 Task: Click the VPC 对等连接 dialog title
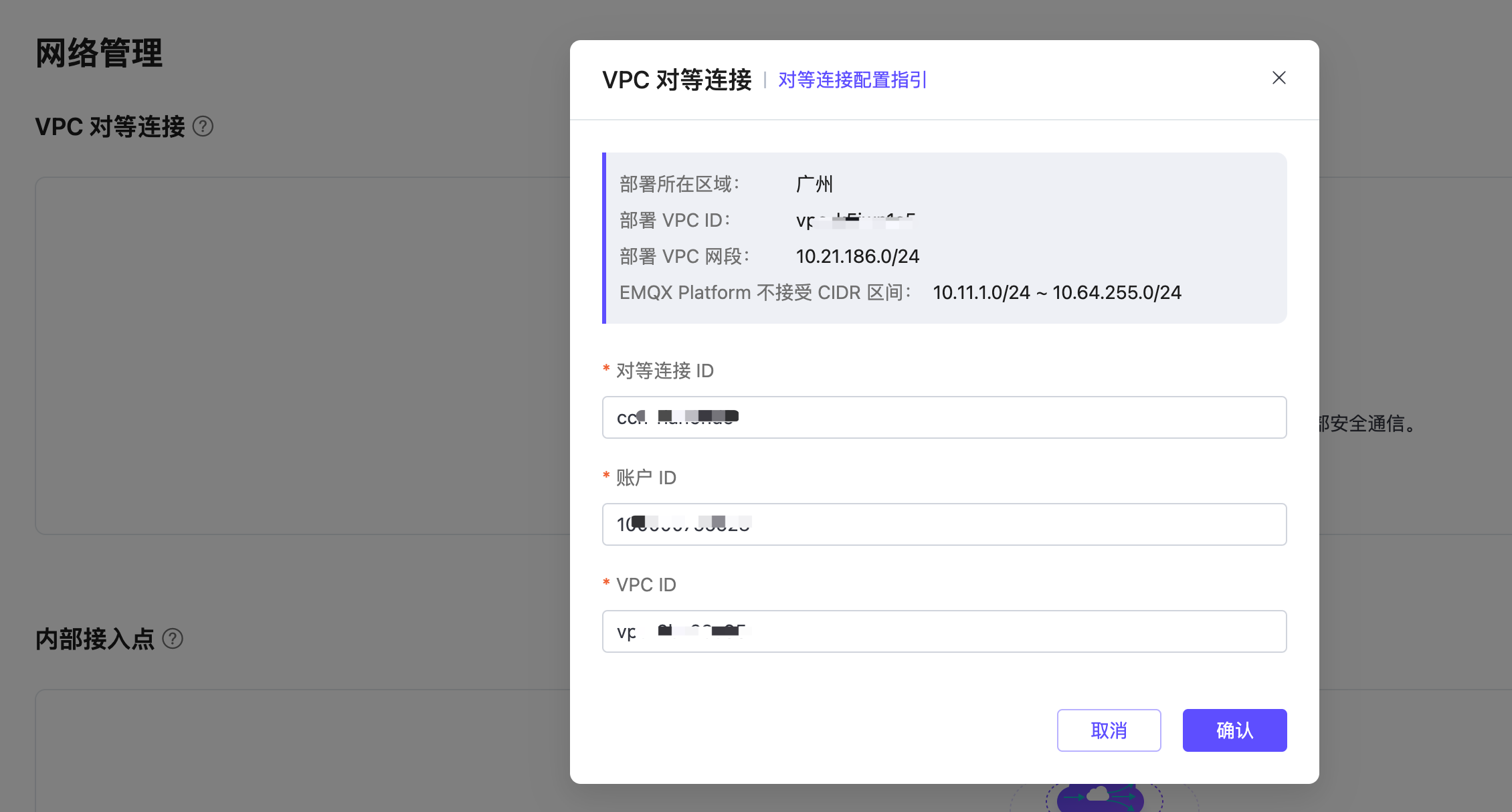(x=677, y=80)
